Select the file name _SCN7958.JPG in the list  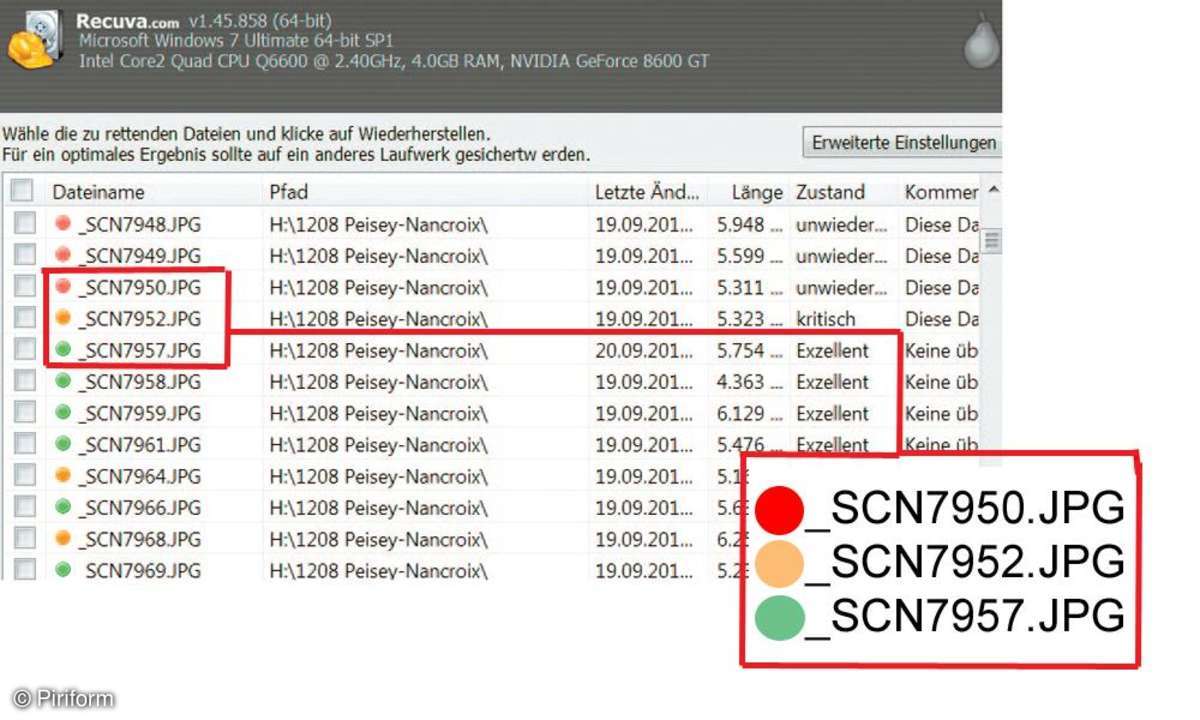coord(139,382)
